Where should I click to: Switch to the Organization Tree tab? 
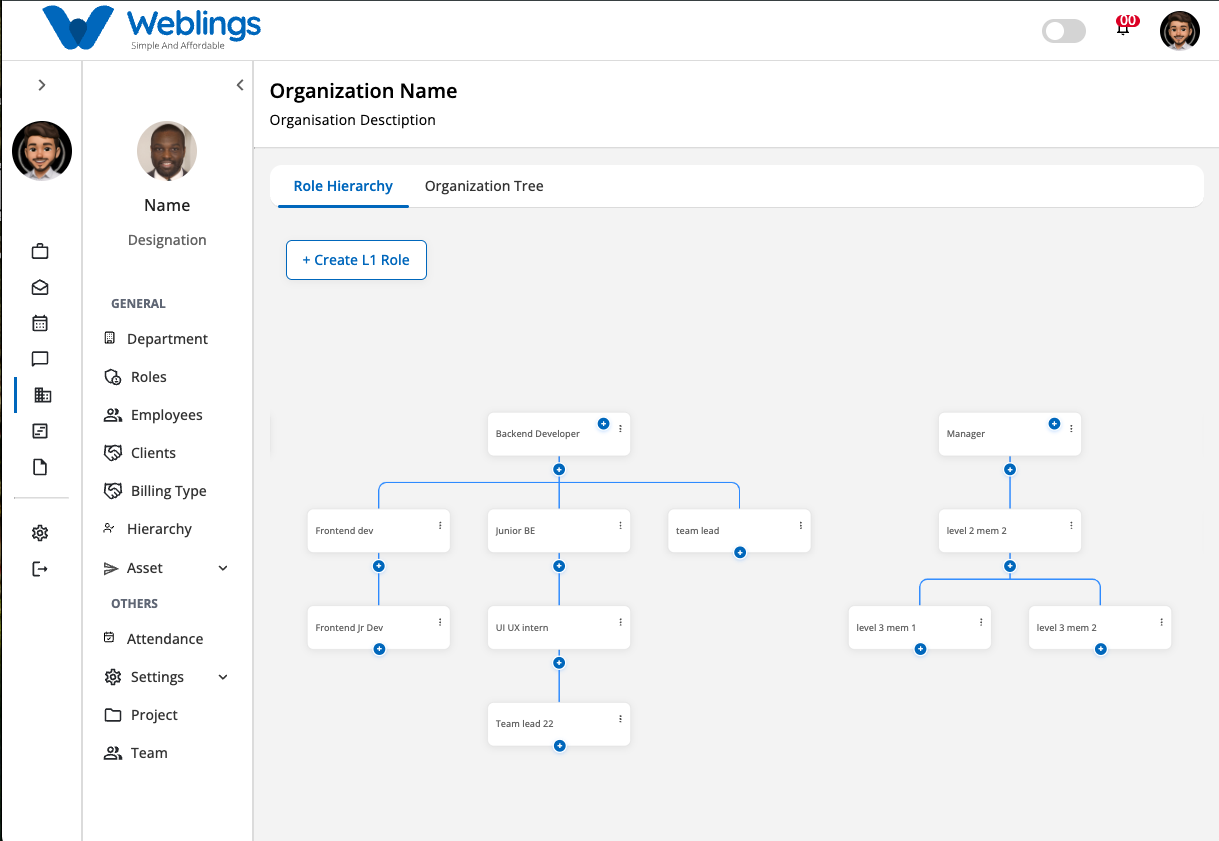tap(484, 186)
